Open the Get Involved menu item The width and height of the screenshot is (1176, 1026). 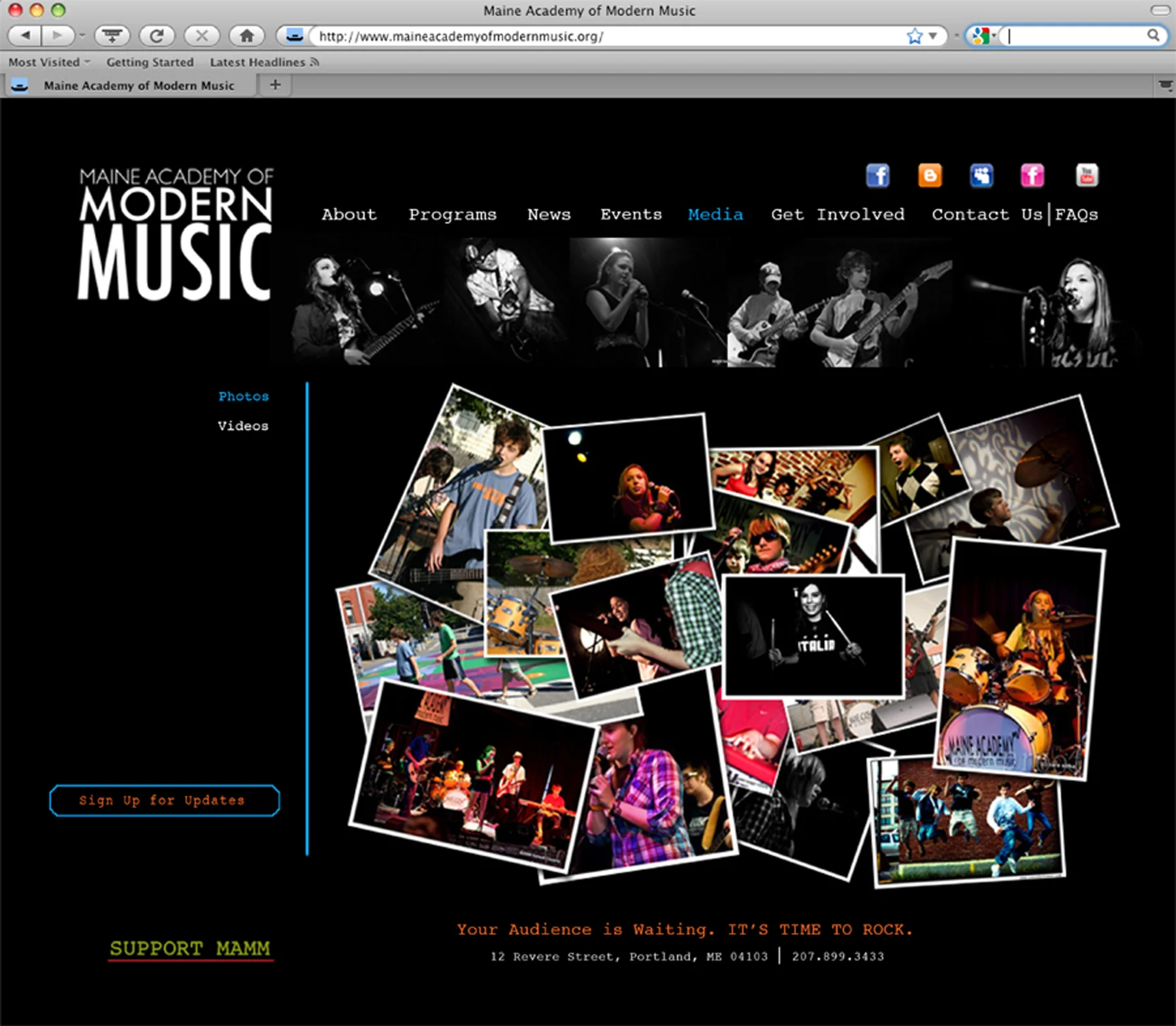(838, 214)
